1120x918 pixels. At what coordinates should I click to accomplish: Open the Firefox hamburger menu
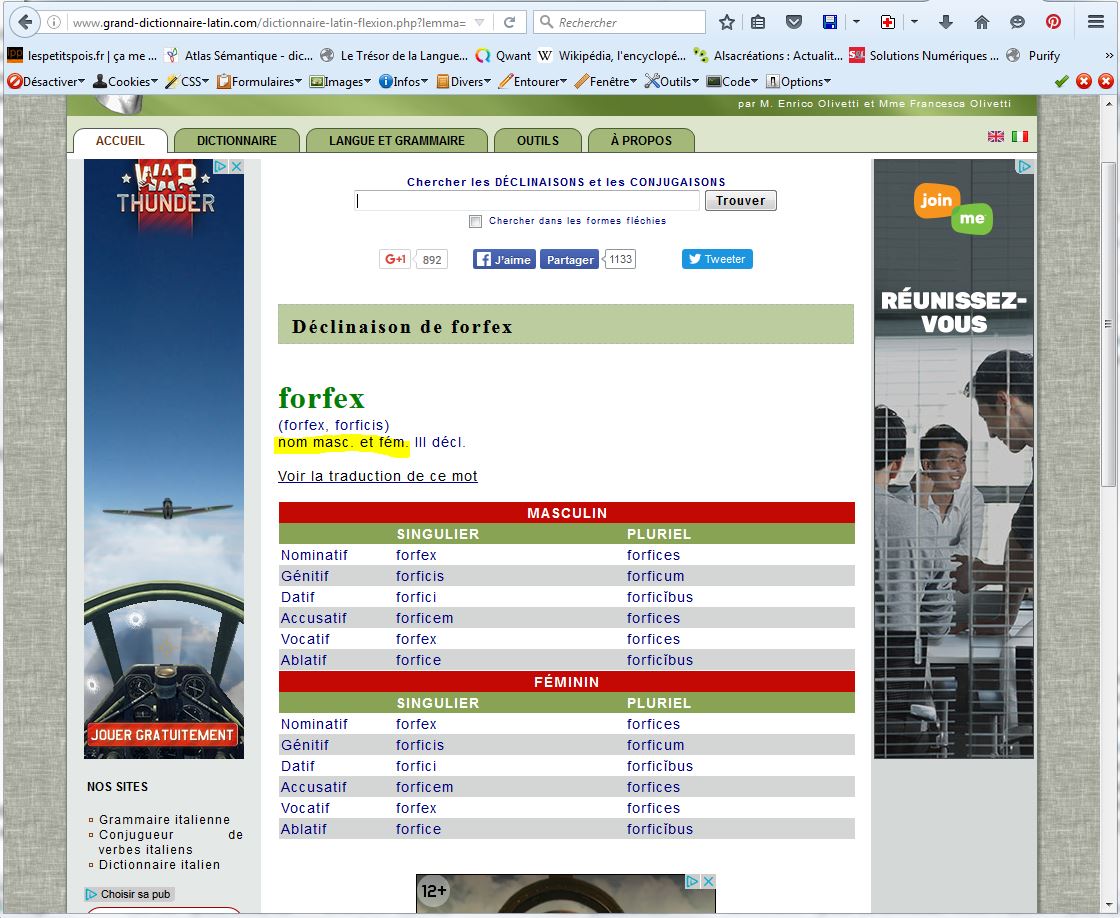(x=1096, y=22)
